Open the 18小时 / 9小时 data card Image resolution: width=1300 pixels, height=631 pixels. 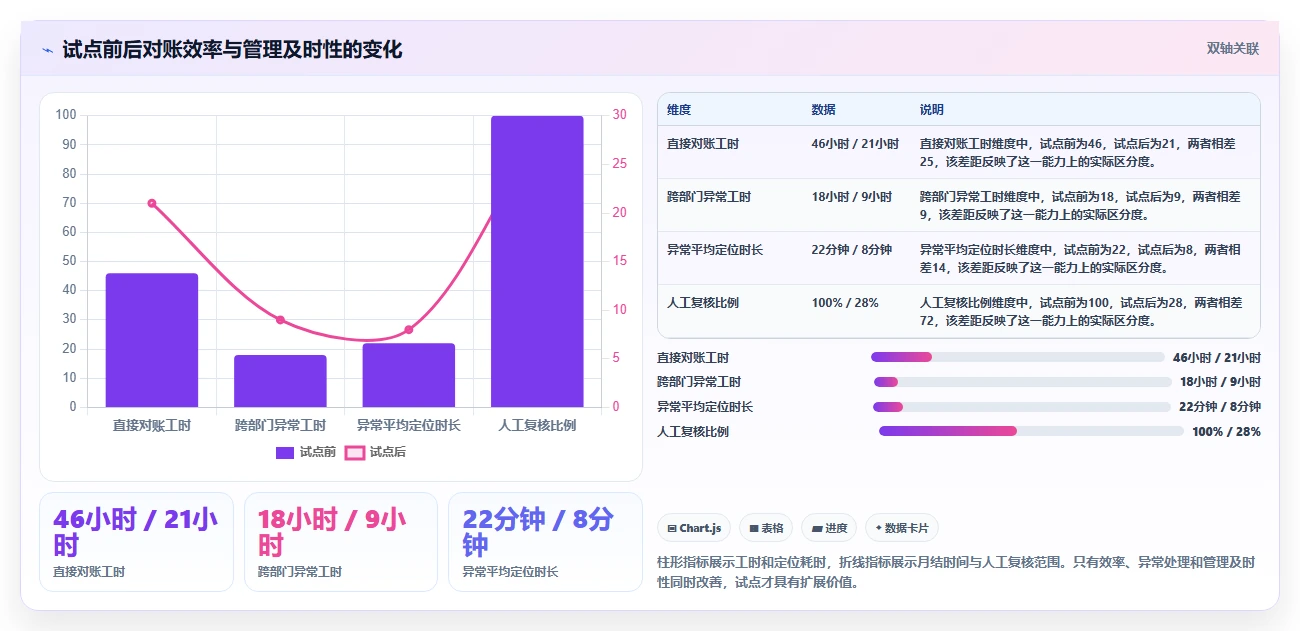point(341,542)
